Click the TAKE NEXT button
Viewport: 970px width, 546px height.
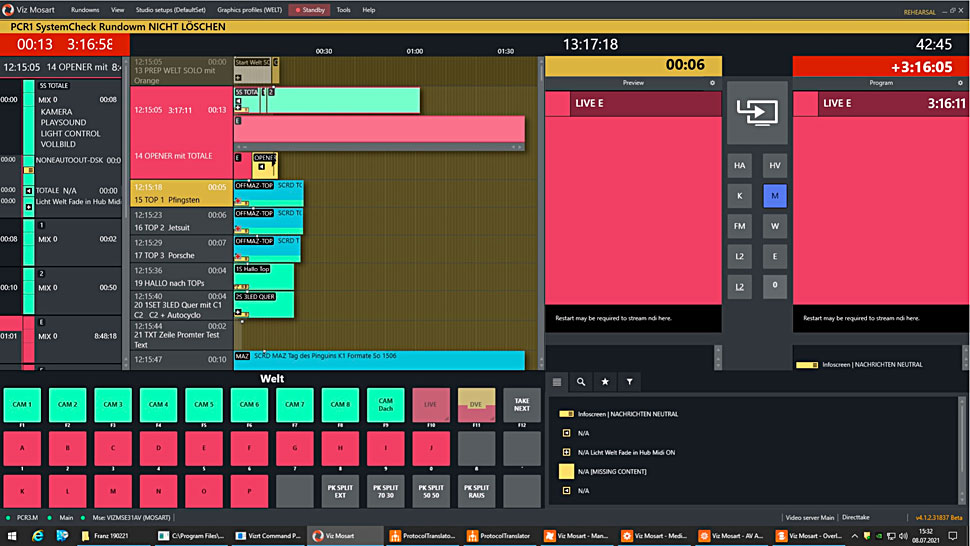coord(522,405)
